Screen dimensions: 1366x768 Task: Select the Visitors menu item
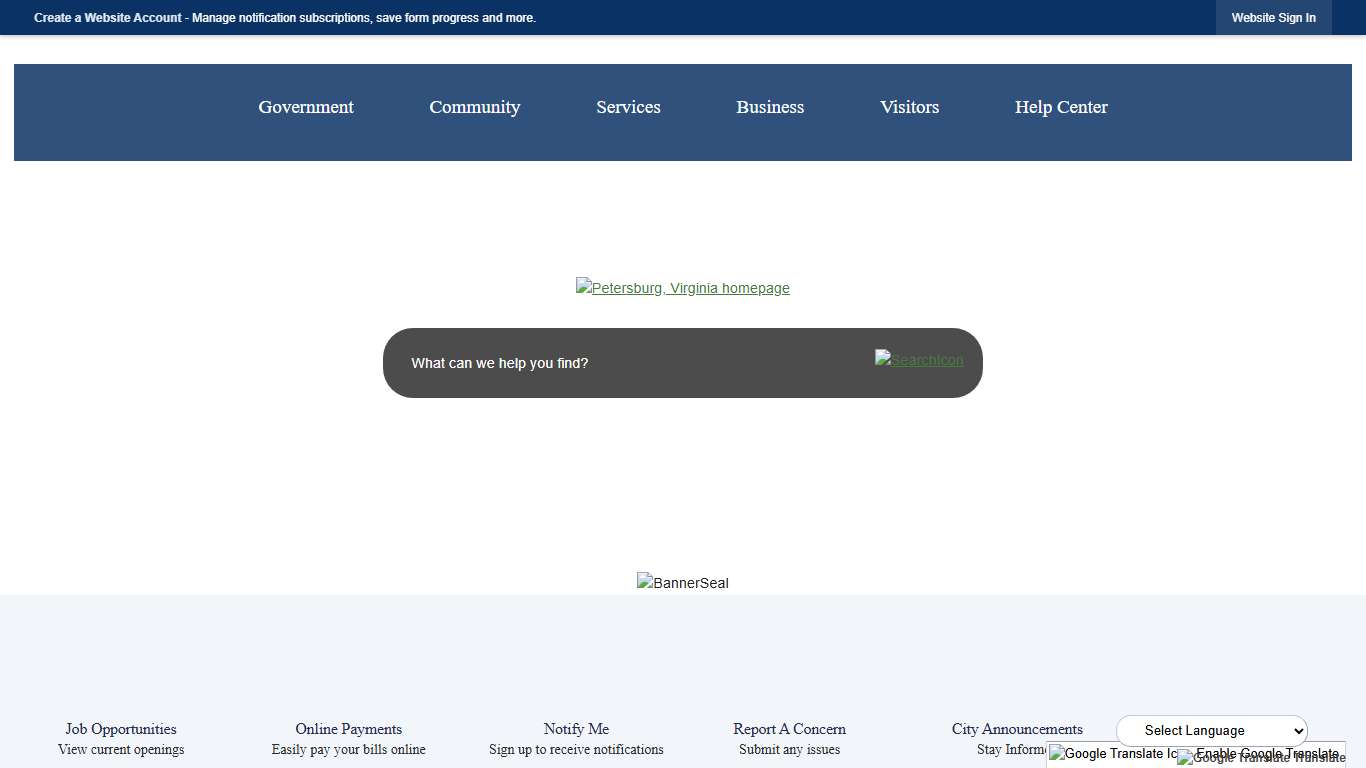tap(909, 107)
